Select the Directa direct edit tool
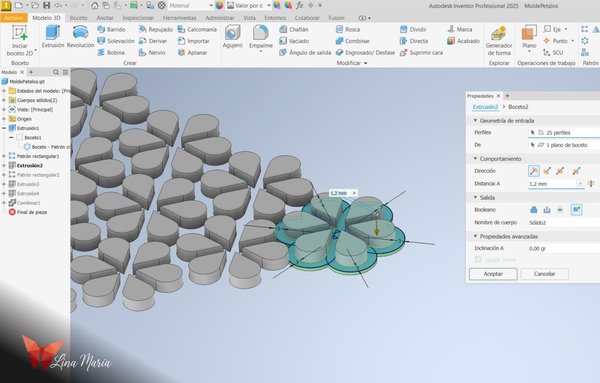600x383 pixels. 414,41
